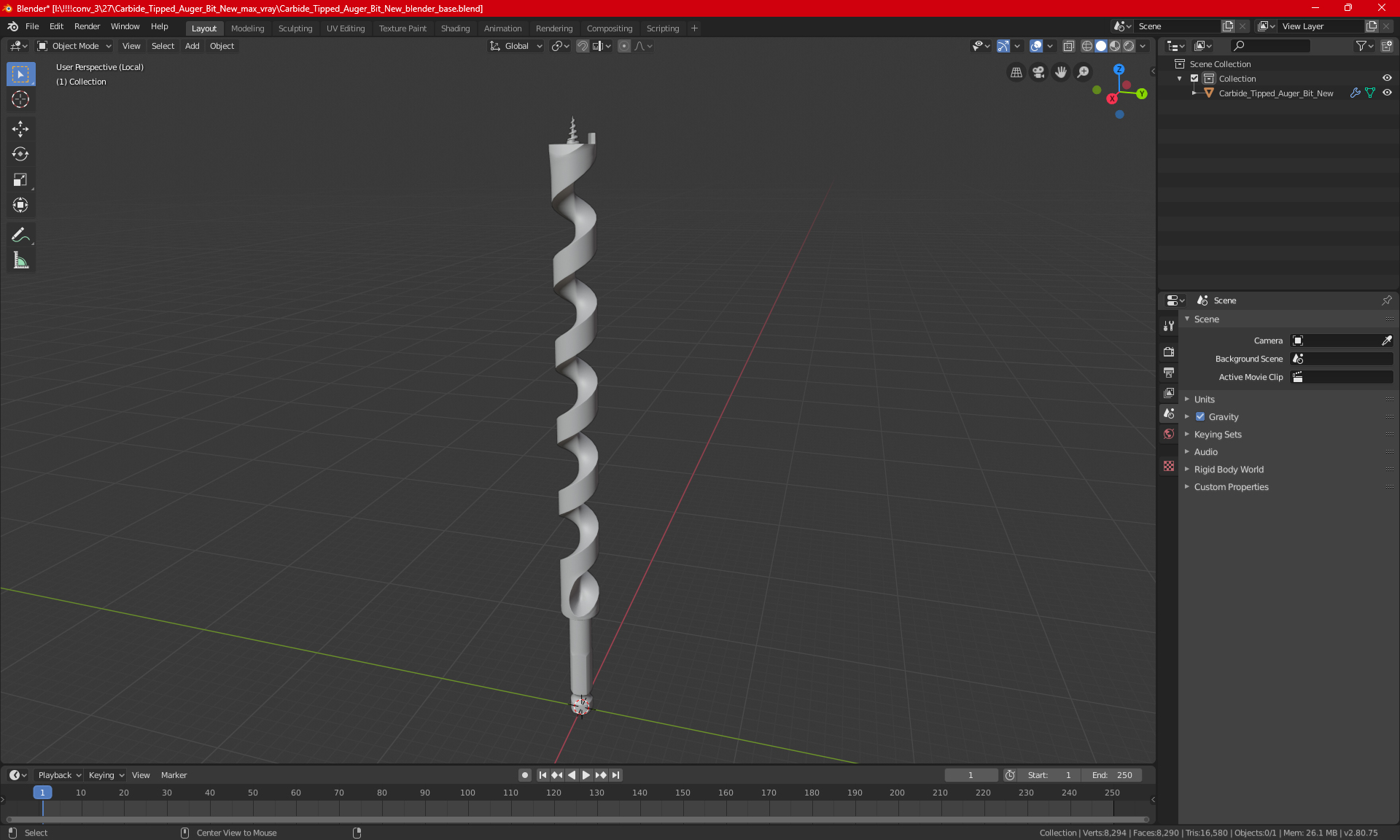Open Output properties tab
Image resolution: width=1400 pixels, height=840 pixels.
click(1169, 372)
